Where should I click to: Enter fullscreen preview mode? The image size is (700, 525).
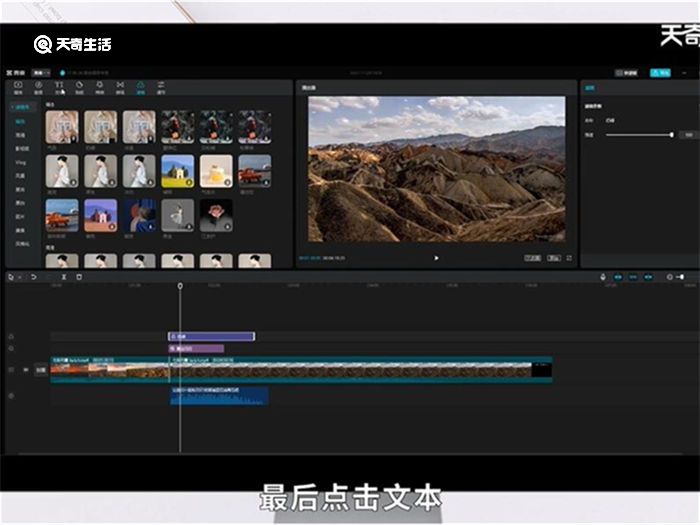pyautogui.click(x=569, y=258)
